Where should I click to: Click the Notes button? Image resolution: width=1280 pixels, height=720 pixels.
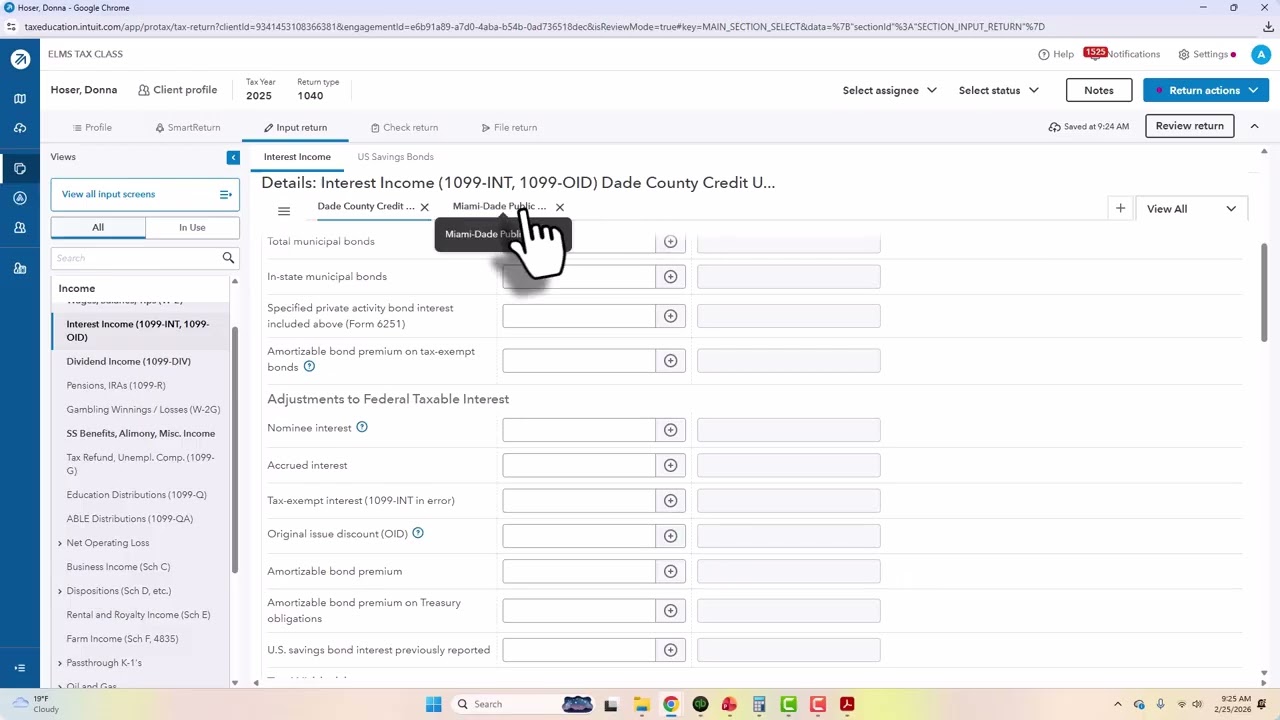(x=1098, y=90)
